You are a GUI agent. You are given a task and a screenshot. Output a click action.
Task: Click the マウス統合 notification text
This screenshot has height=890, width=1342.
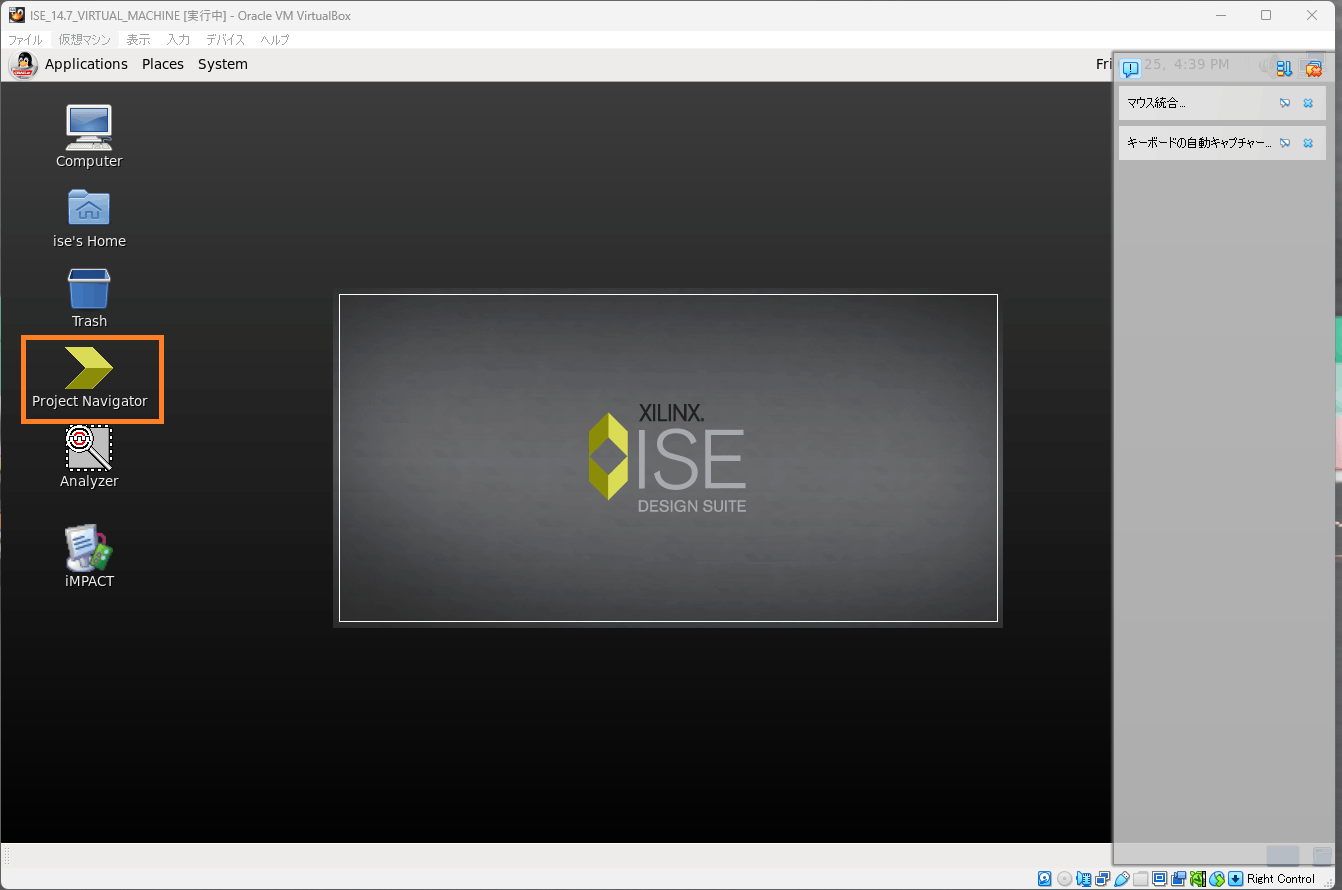(1156, 103)
